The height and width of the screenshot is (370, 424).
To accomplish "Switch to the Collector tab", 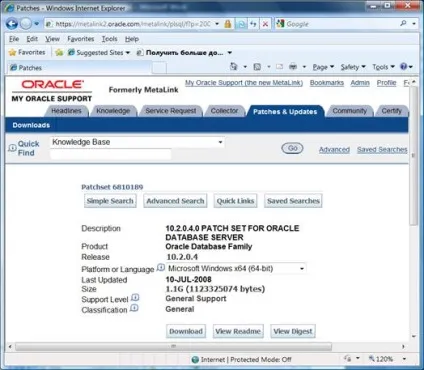I will tap(224, 111).
